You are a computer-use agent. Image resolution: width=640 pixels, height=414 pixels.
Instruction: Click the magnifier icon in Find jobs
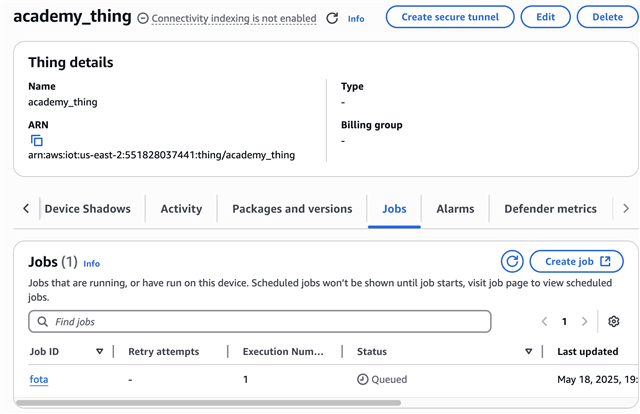pos(42,322)
